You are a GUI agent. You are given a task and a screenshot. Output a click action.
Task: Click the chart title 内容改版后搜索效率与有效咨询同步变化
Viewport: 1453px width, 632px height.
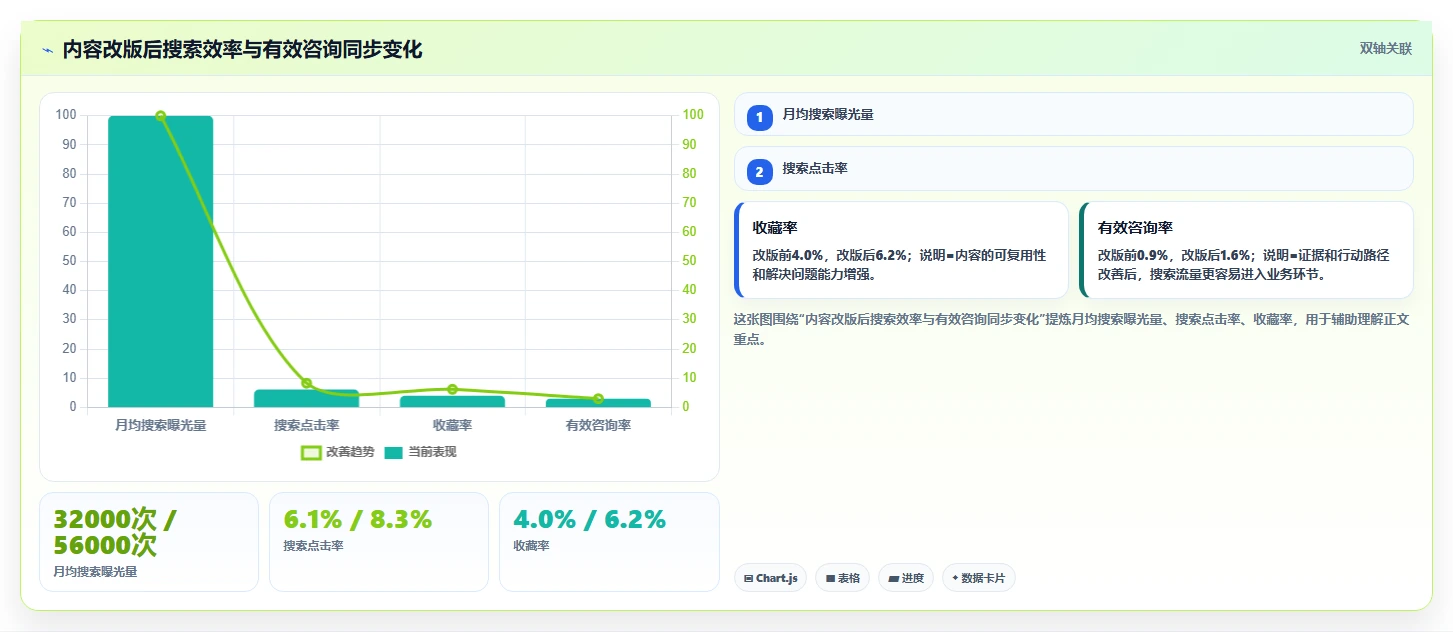point(242,49)
